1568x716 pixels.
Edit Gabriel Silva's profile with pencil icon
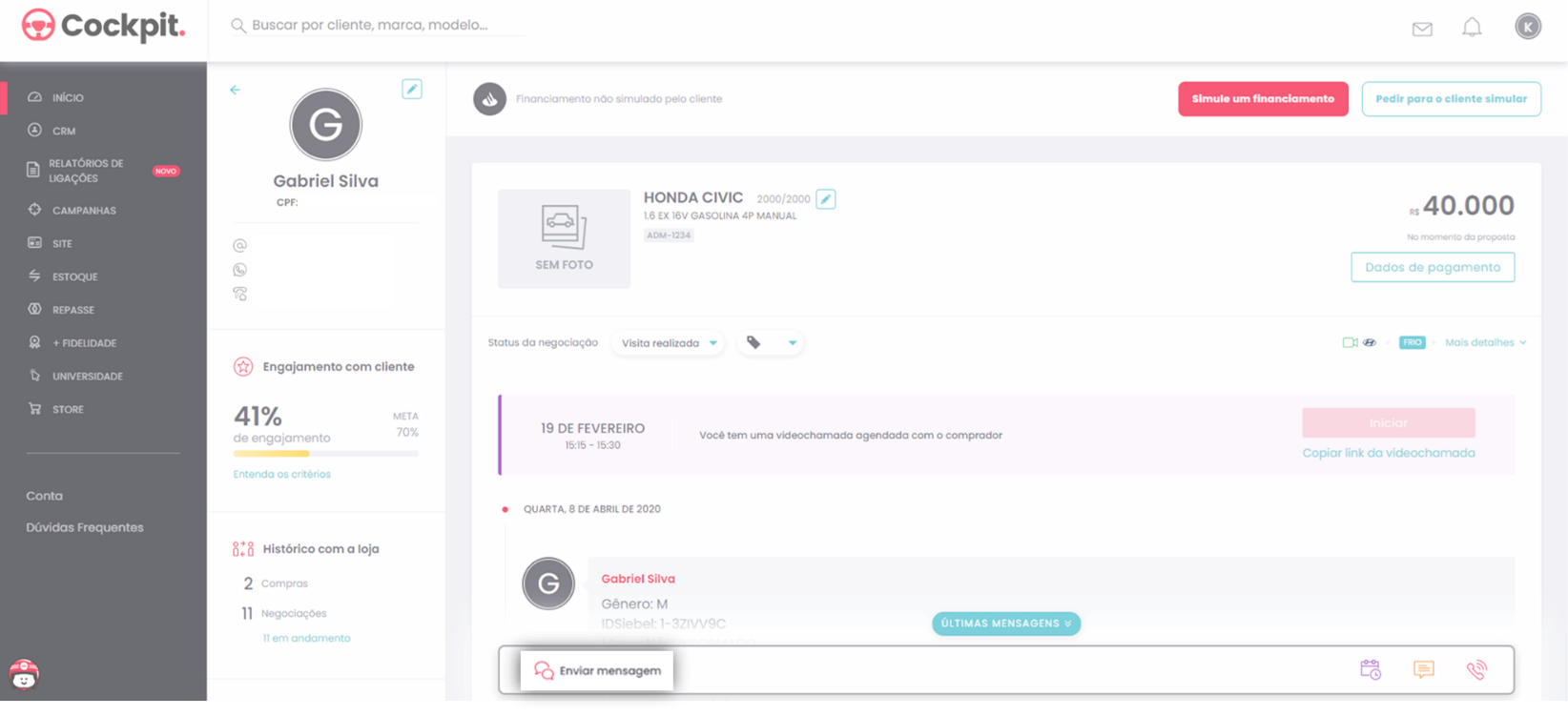pos(412,90)
